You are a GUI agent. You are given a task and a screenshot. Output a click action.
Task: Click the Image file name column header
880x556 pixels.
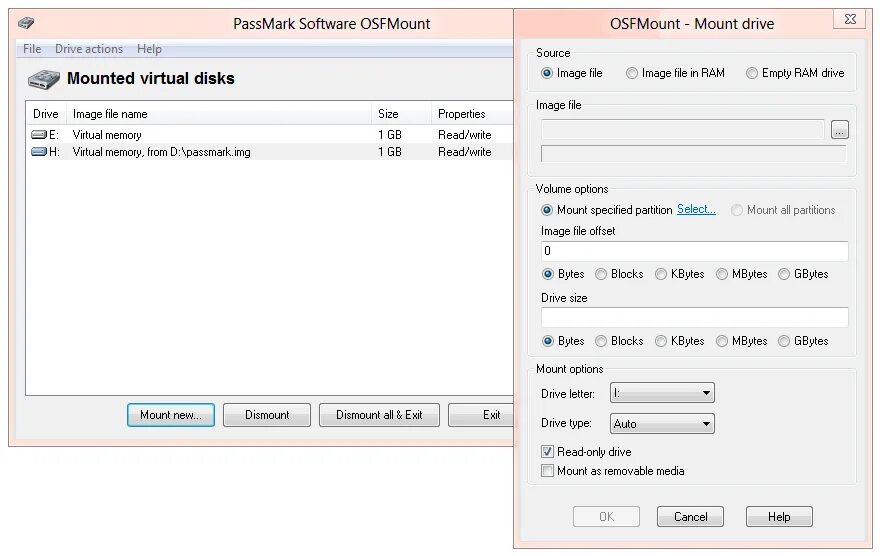(x=219, y=114)
